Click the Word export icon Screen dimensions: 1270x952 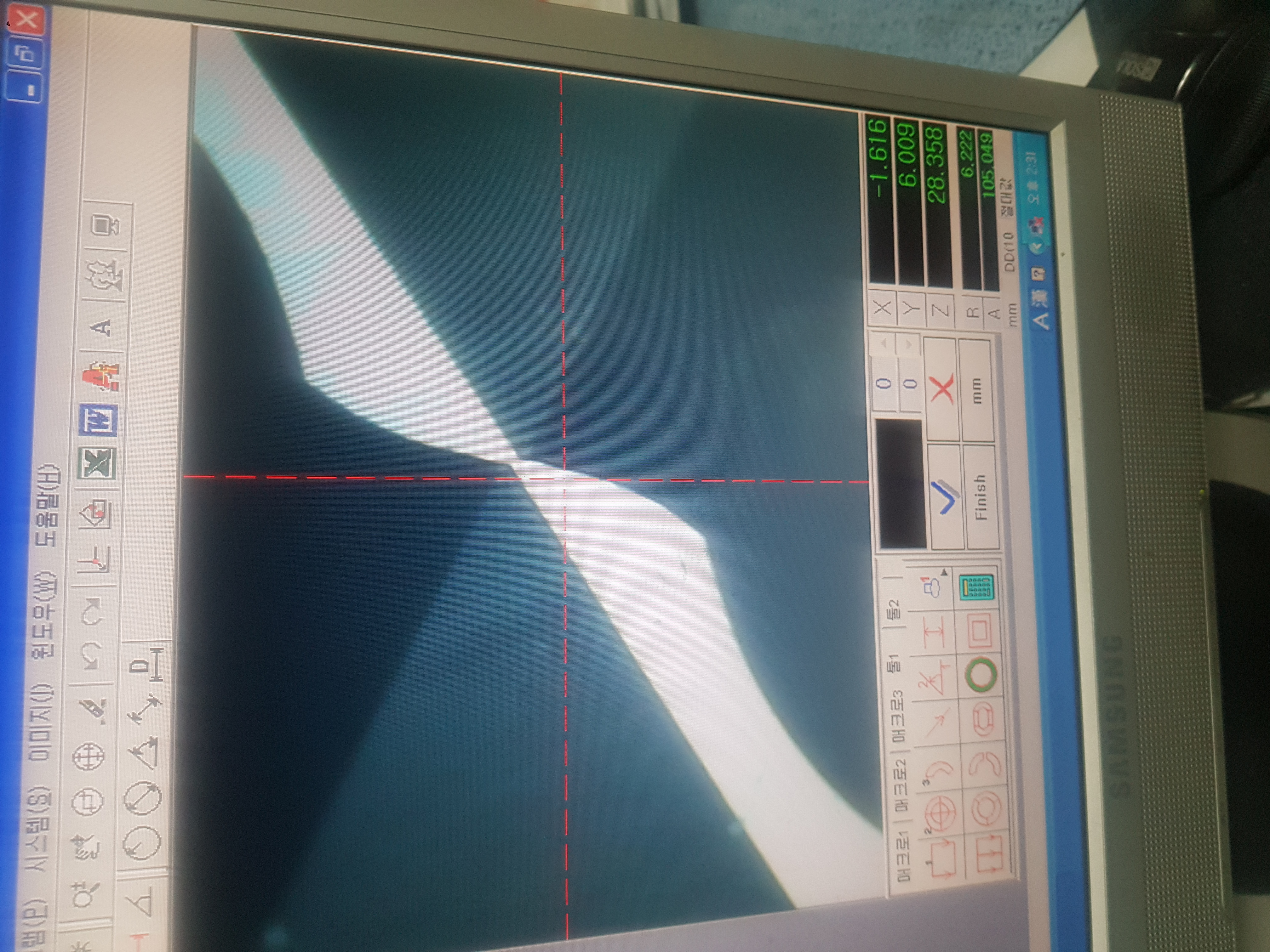(99, 419)
